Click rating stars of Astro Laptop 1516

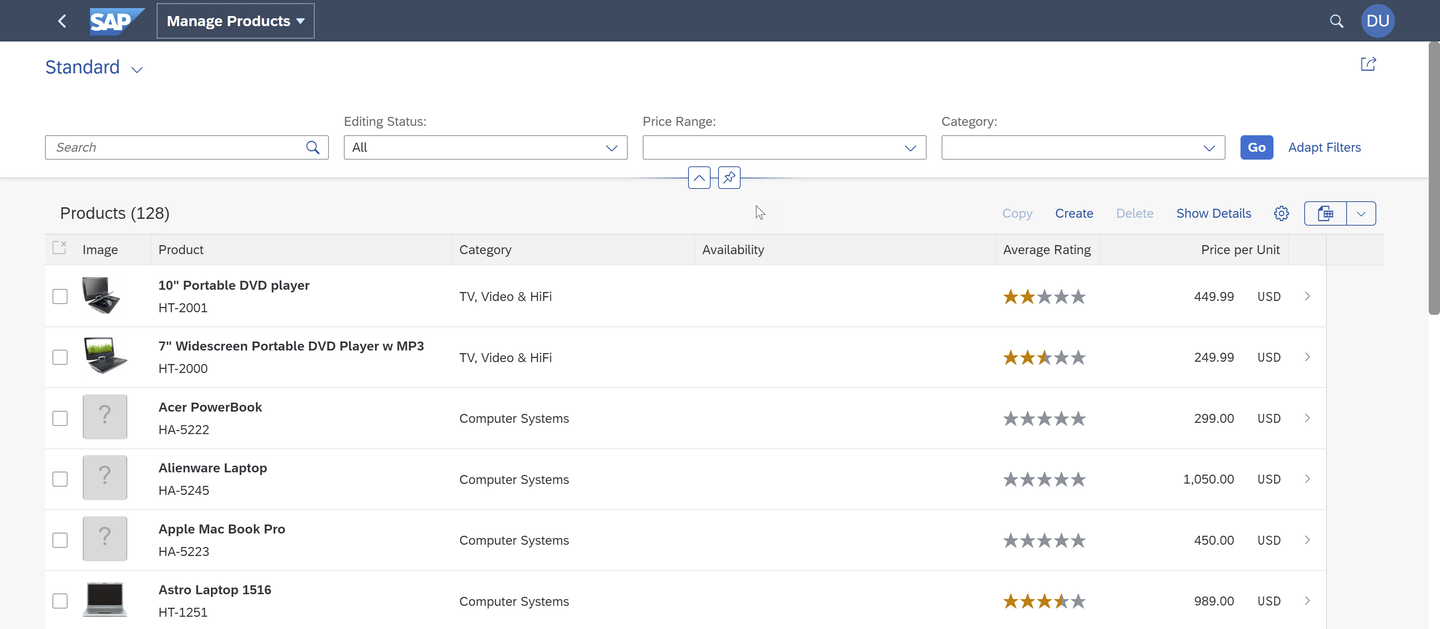1044,601
